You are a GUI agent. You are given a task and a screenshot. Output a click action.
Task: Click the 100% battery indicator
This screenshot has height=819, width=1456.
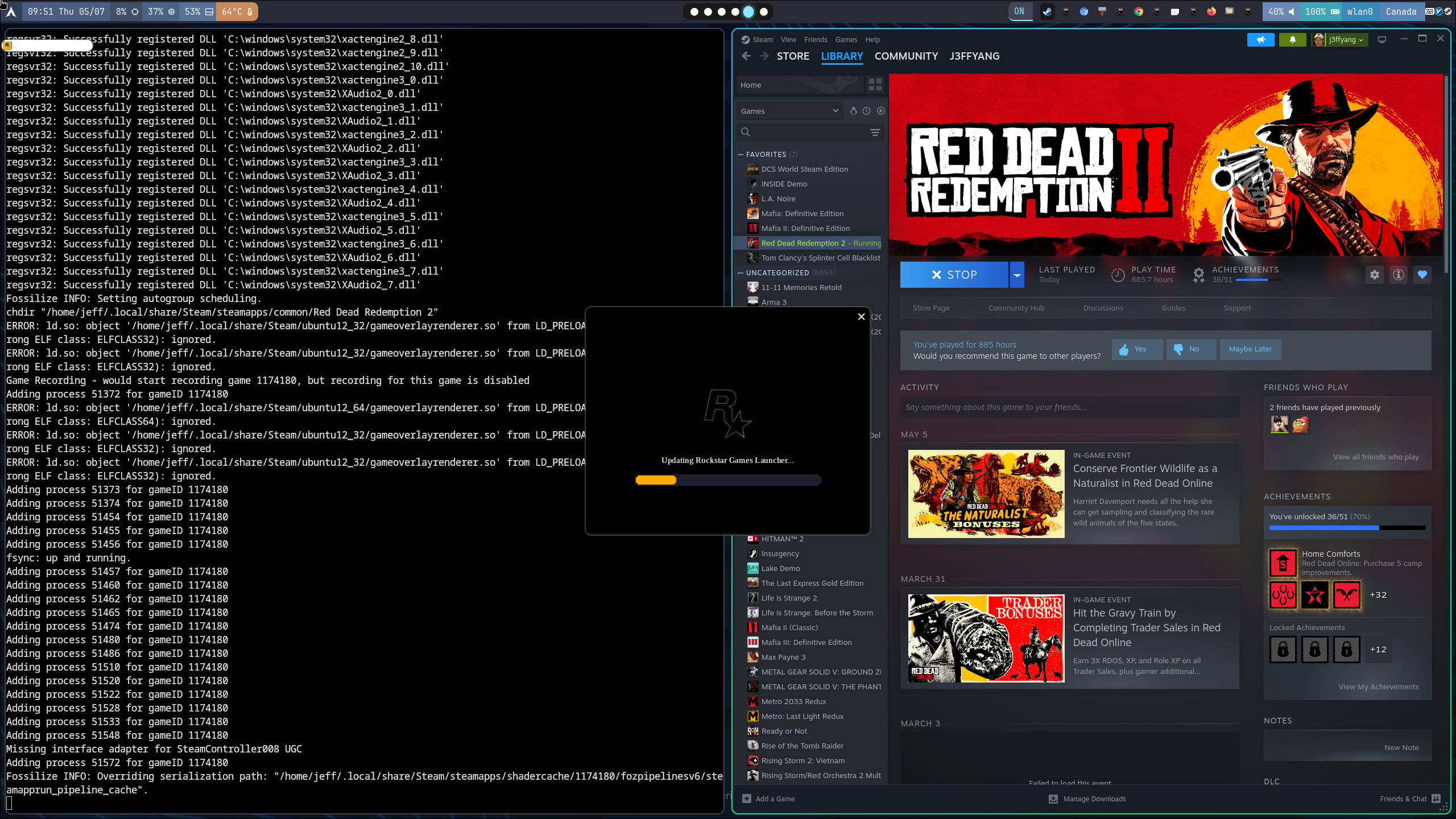1322,11
